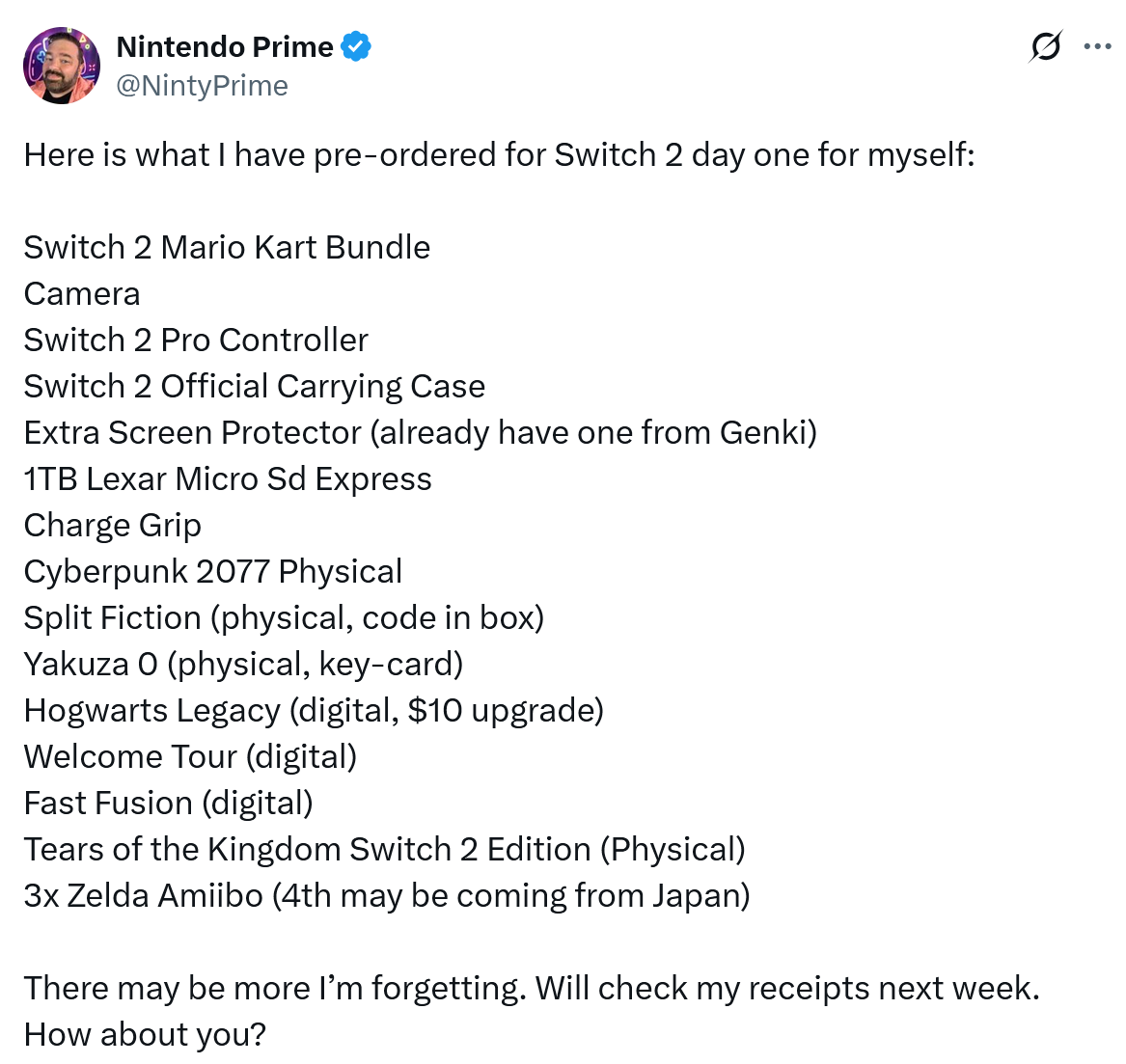The width and height of the screenshot is (1126, 1064).
Task: Click the "1TB Lexar Micro Sd Express" text
Action: (x=228, y=478)
